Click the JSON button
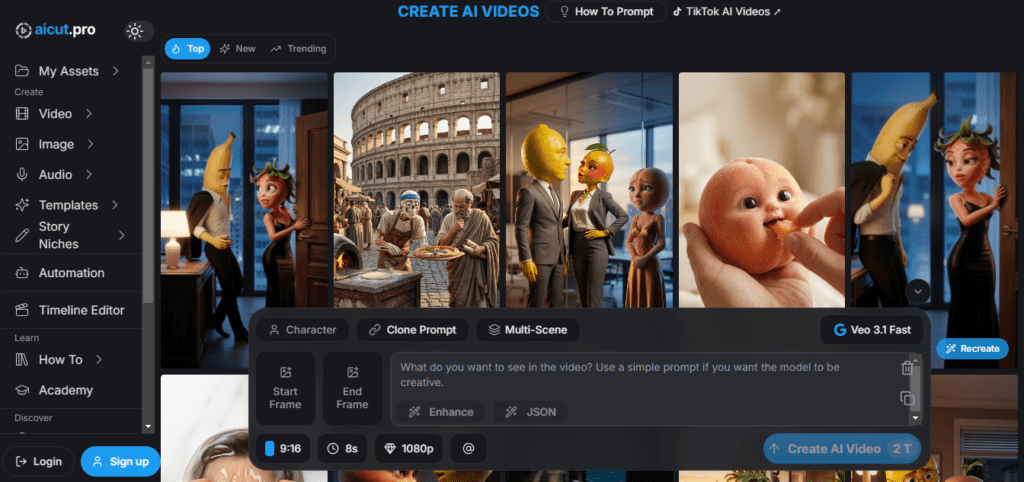This screenshot has width=1024, height=482. click(x=530, y=412)
